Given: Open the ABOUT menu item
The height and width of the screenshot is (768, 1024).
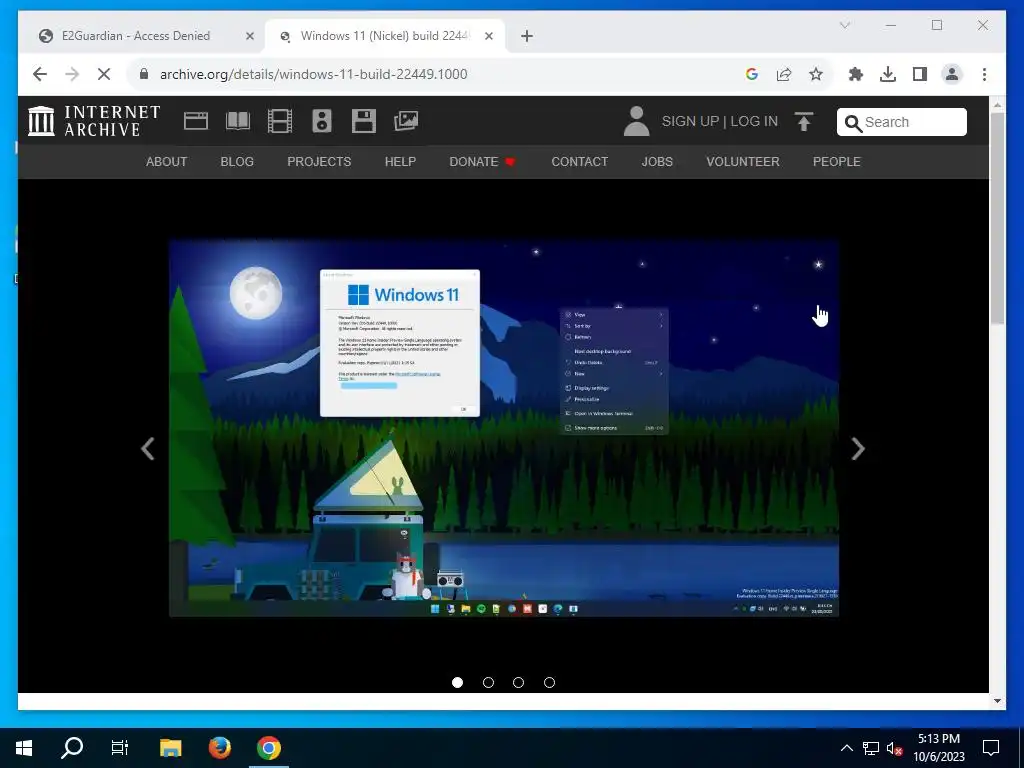Looking at the screenshot, I should pyautogui.click(x=167, y=162).
